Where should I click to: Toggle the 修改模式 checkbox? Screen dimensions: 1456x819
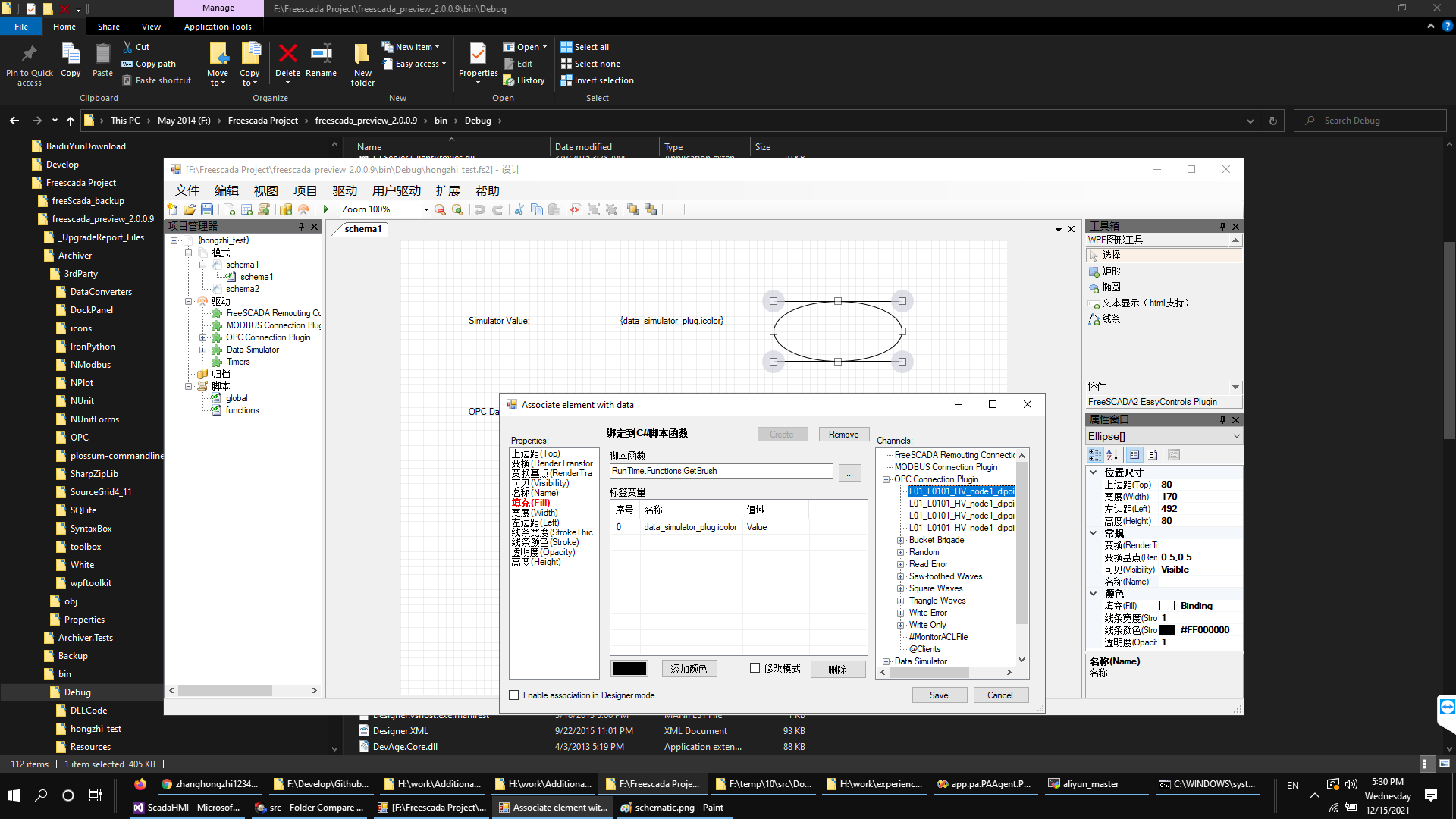point(755,668)
